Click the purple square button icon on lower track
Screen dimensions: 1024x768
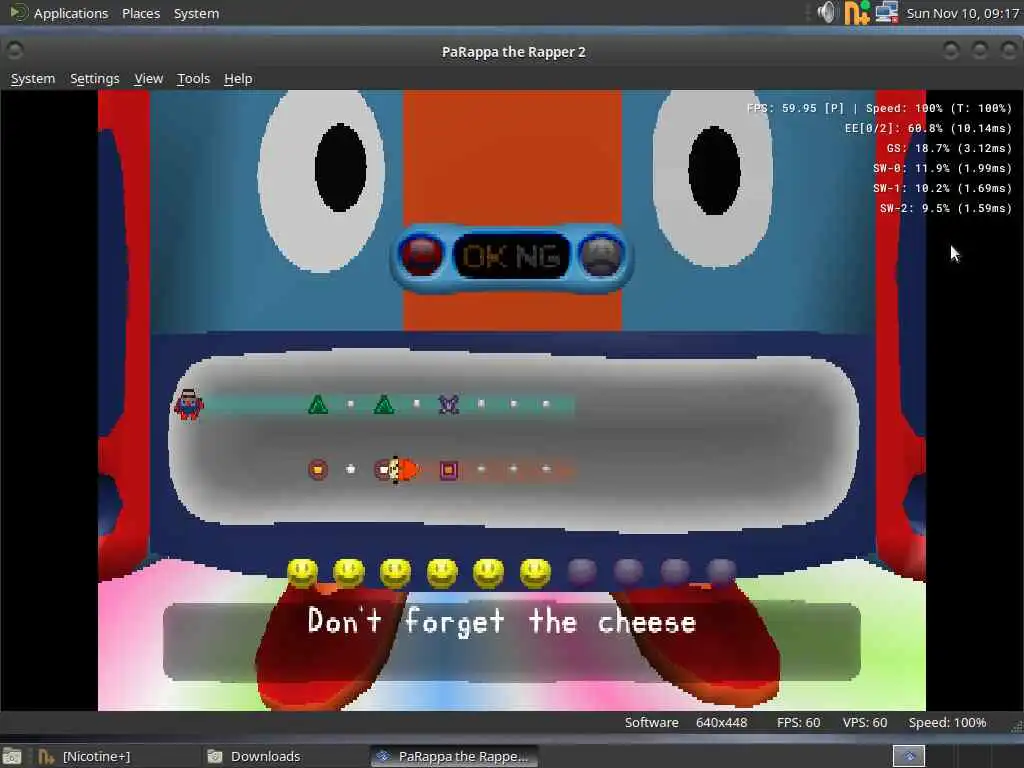449,470
